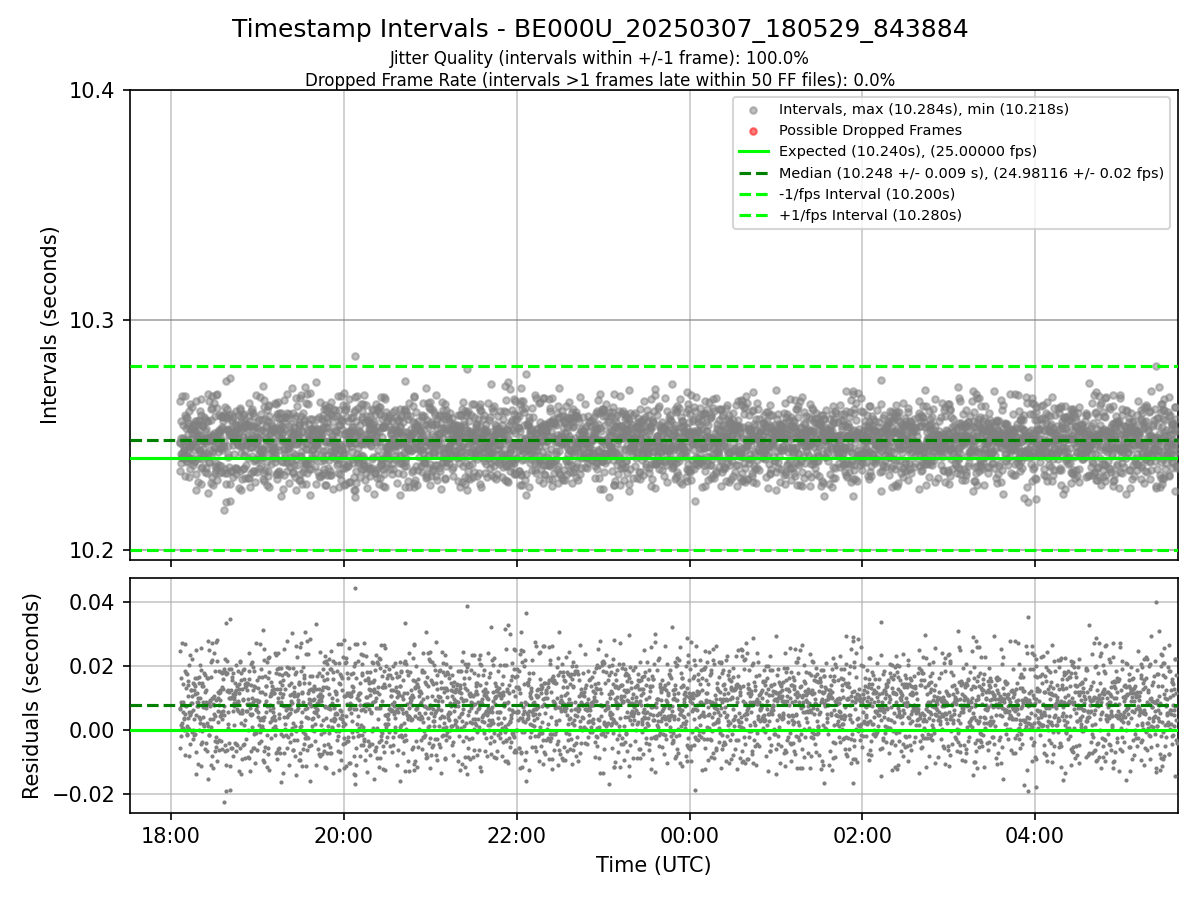Select legend entry 'Expected (10.240s)'
1200x900 pixels.
pos(907,151)
